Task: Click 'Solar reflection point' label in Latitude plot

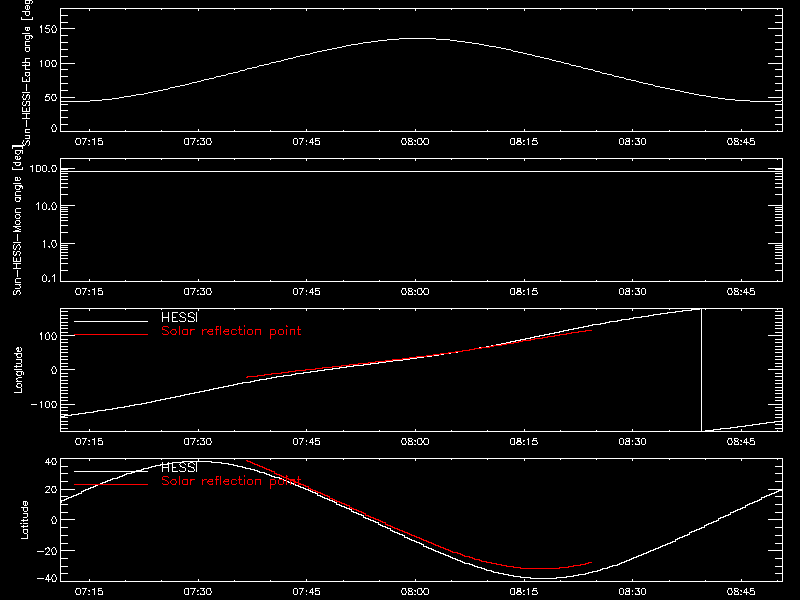Action: tap(231, 481)
